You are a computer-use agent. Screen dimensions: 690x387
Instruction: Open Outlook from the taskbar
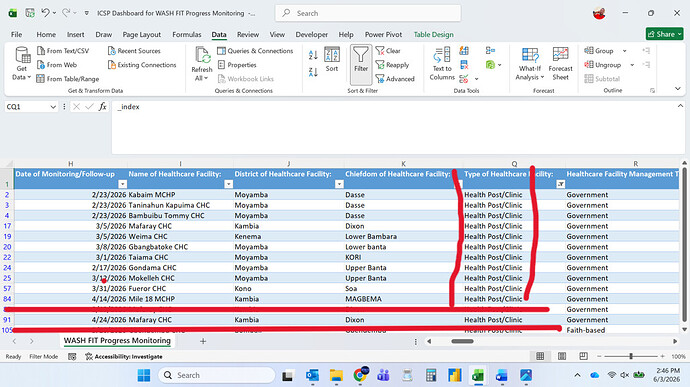pyautogui.click(x=312, y=375)
